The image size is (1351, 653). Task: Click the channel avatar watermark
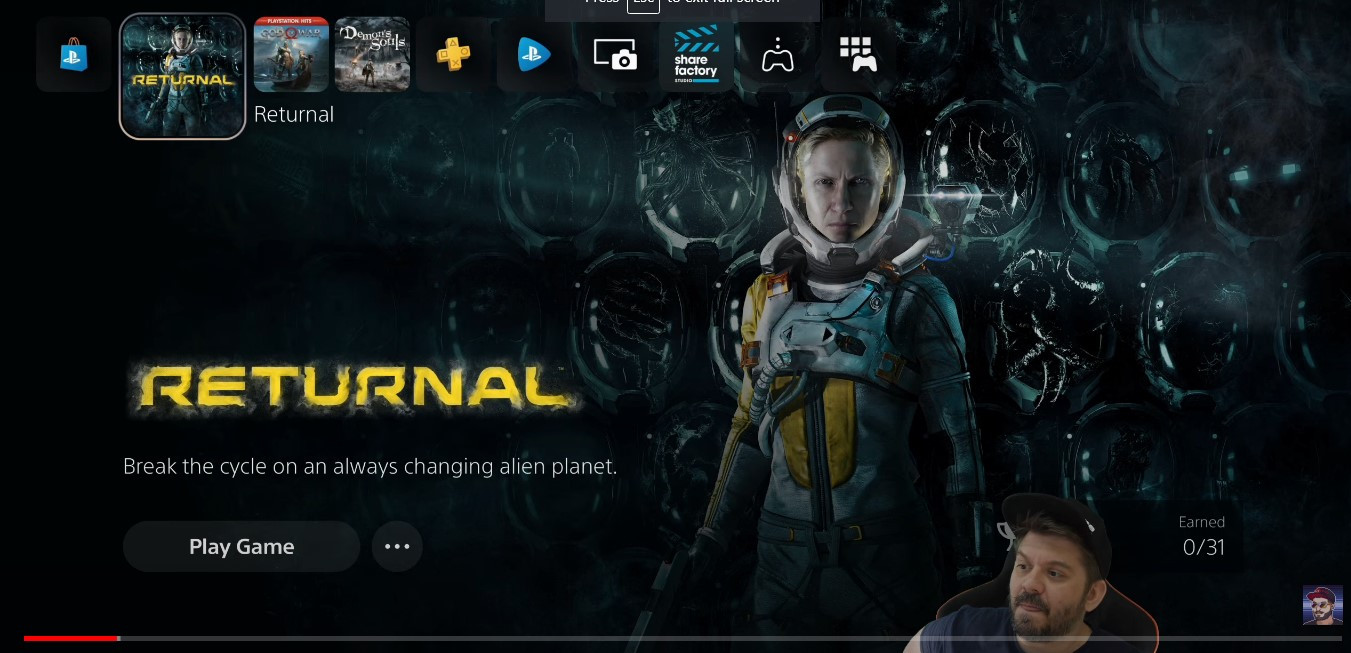tap(1322, 605)
